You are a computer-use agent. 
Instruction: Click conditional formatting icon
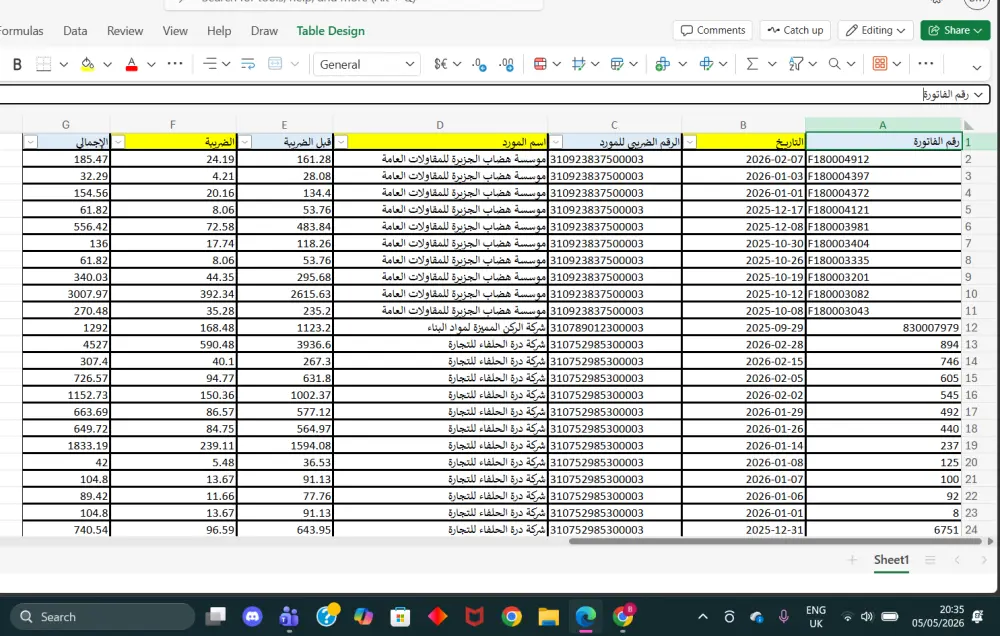[x=540, y=64]
